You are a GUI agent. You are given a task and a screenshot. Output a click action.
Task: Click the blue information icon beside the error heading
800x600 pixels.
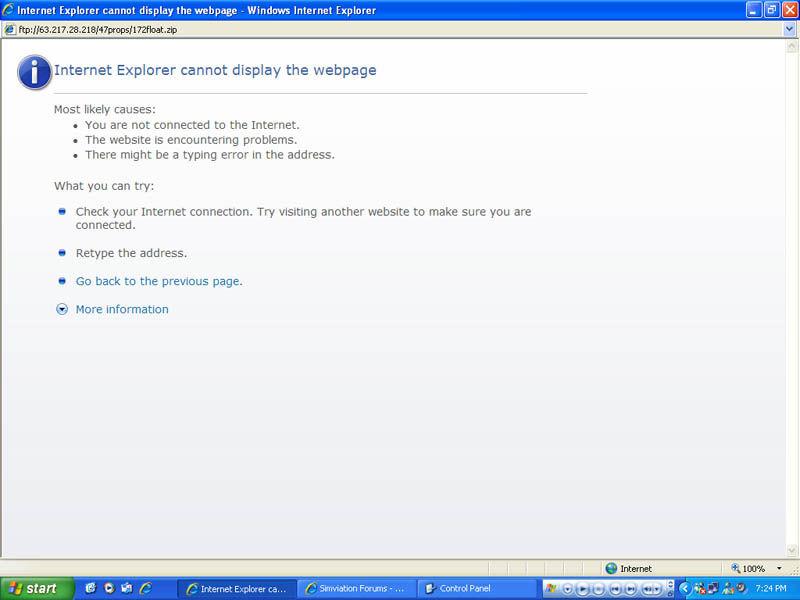35,72
